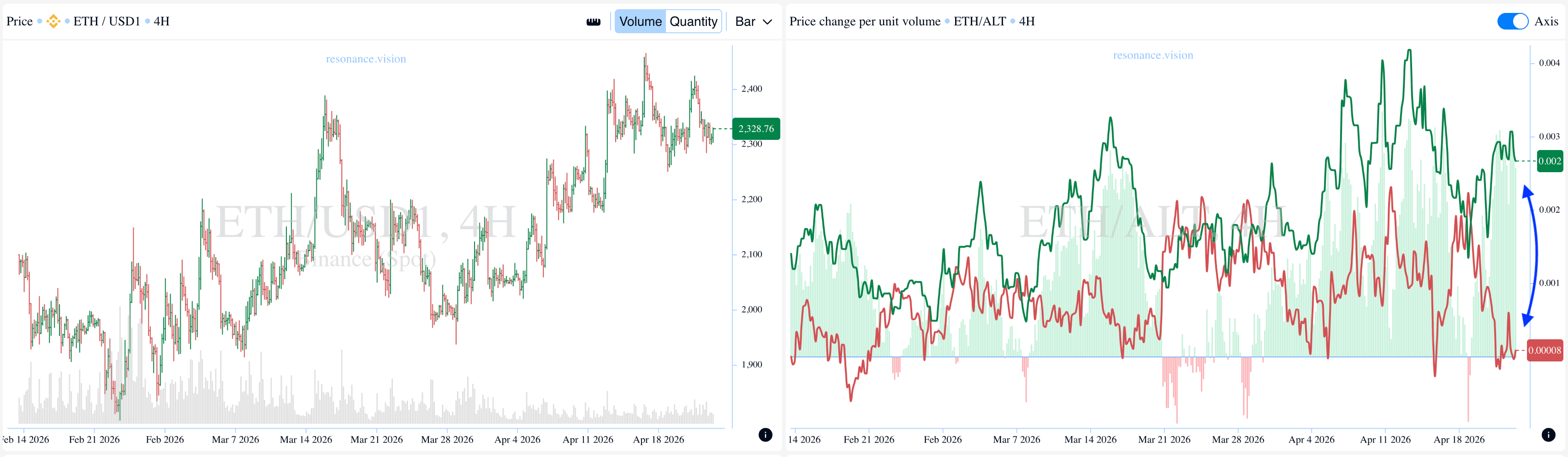Viewport: 1568px width, 457px height.
Task: Open info icon on the ETH/ALT chart
Action: click(x=1548, y=434)
